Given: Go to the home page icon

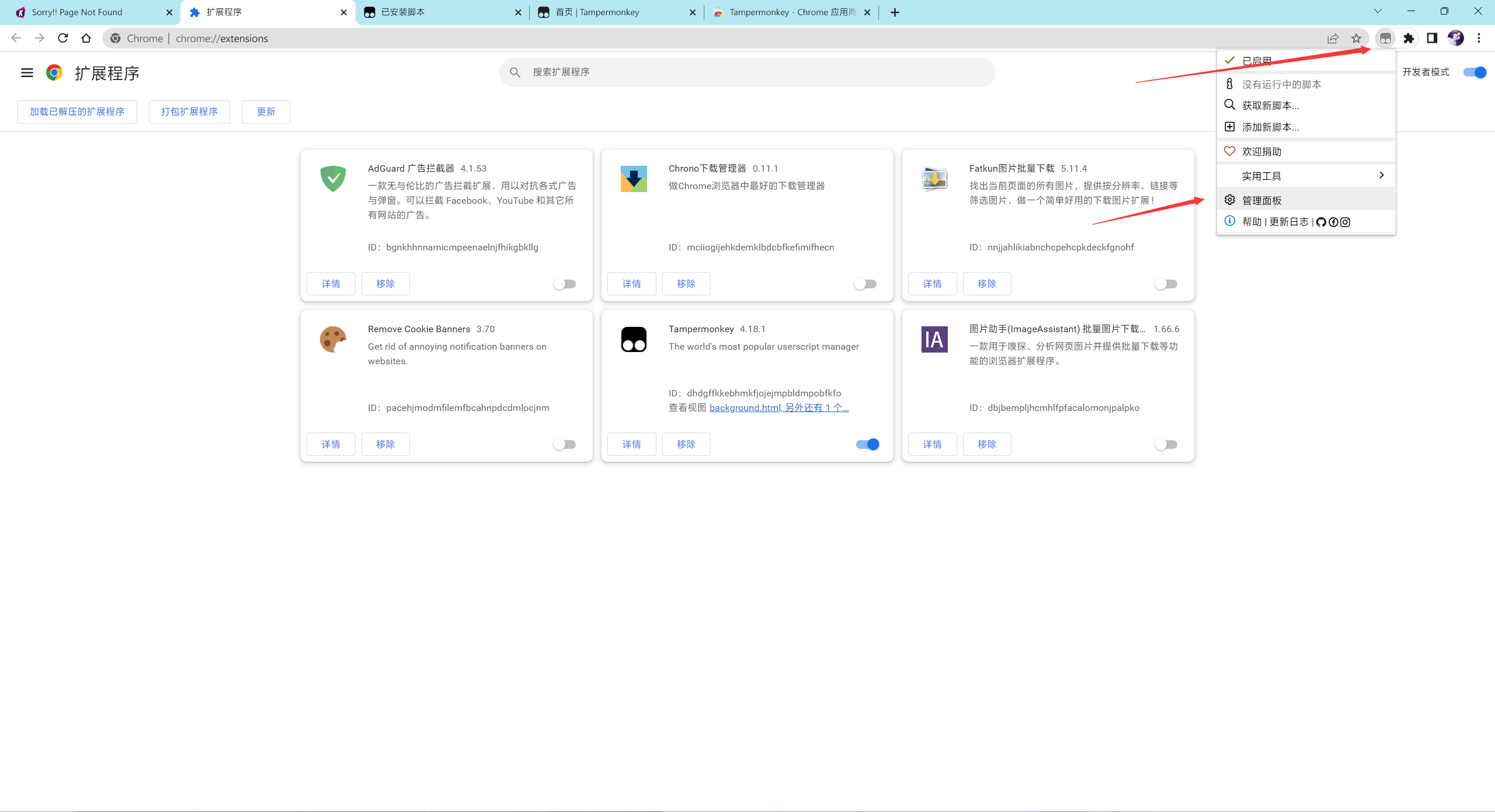Looking at the screenshot, I should click(x=86, y=39).
